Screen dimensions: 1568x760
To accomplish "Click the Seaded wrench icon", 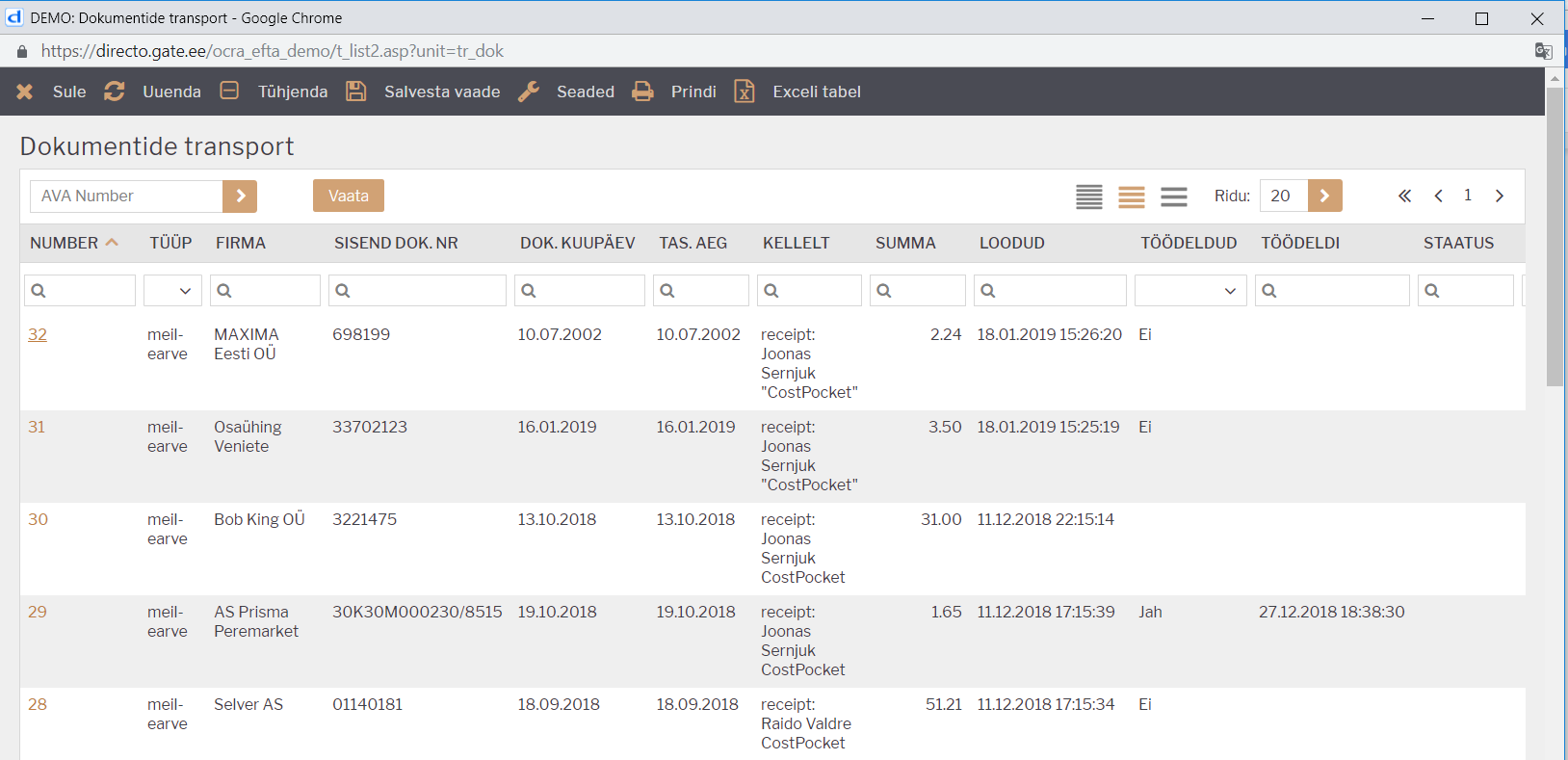I will 529,92.
